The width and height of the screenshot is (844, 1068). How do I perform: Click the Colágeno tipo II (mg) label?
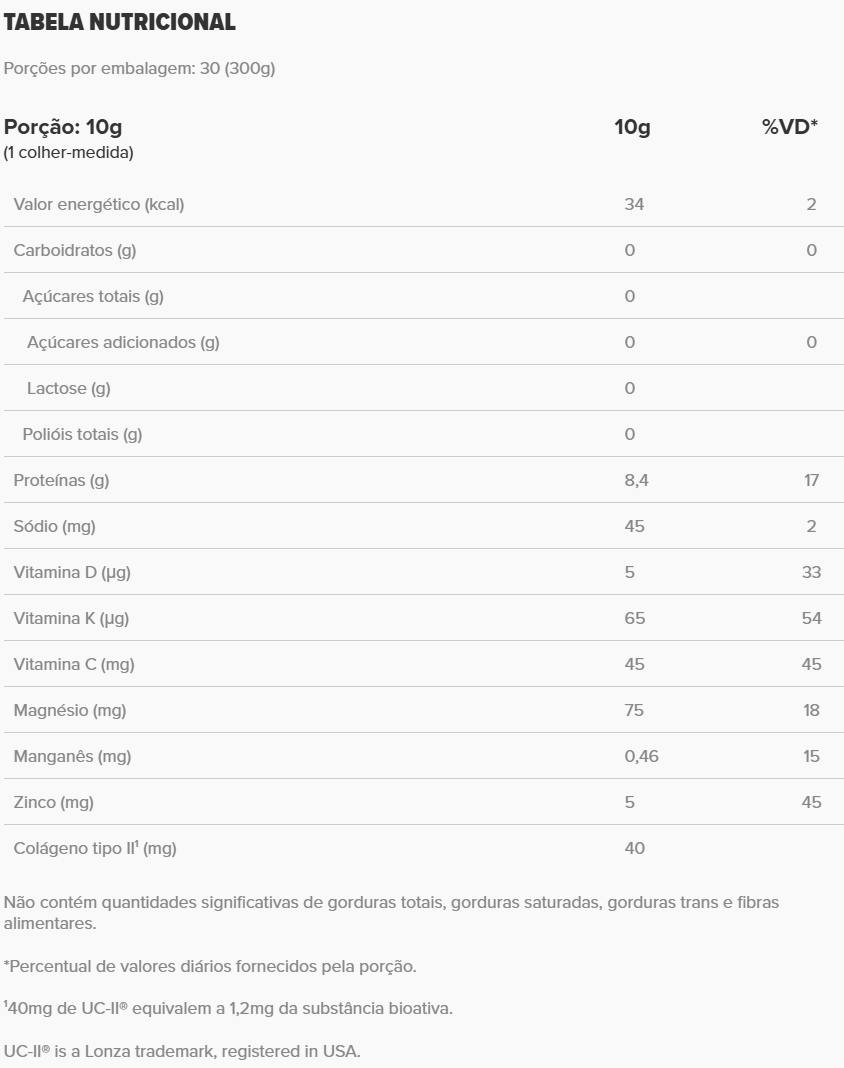coord(95,848)
